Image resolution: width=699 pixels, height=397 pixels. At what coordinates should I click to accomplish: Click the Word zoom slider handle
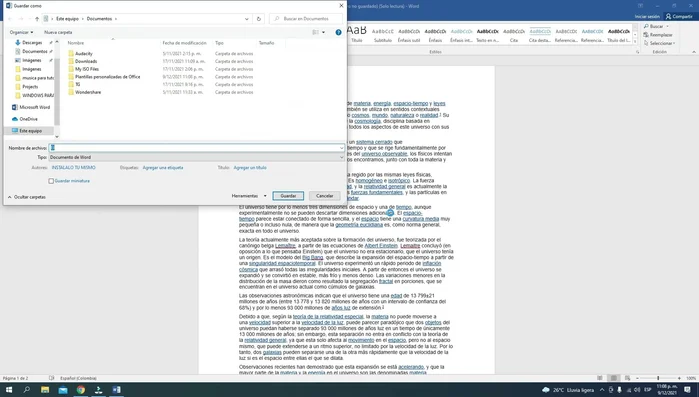(658, 378)
